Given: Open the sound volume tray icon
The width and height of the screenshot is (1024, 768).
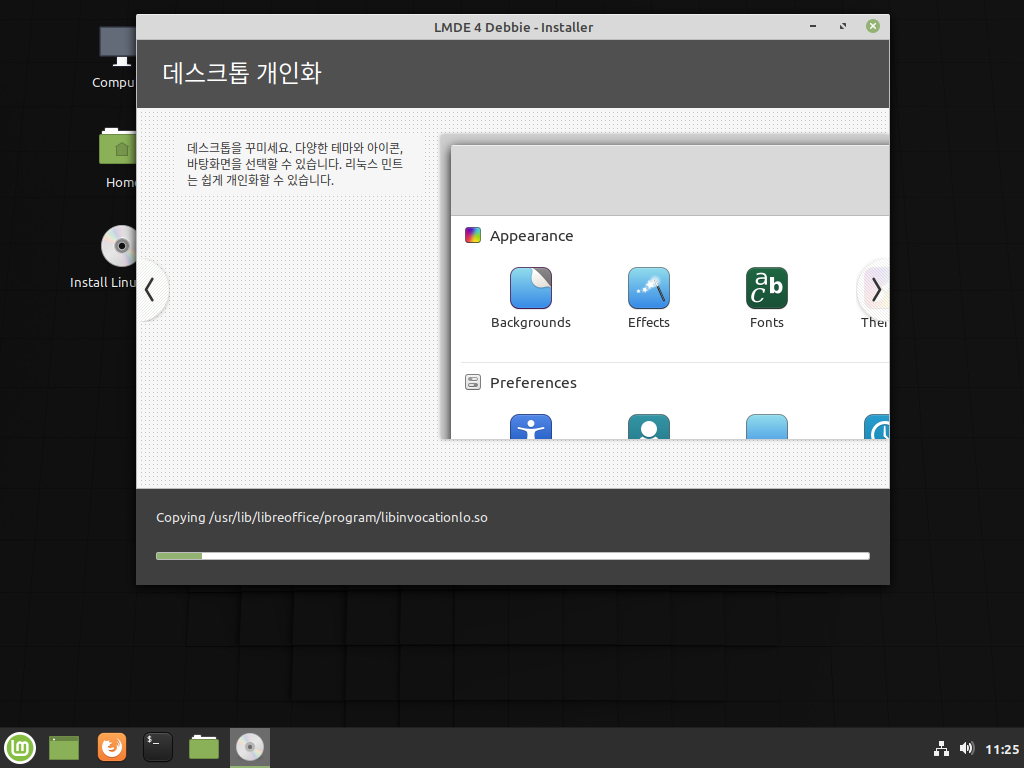Looking at the screenshot, I should pyautogui.click(x=967, y=748).
